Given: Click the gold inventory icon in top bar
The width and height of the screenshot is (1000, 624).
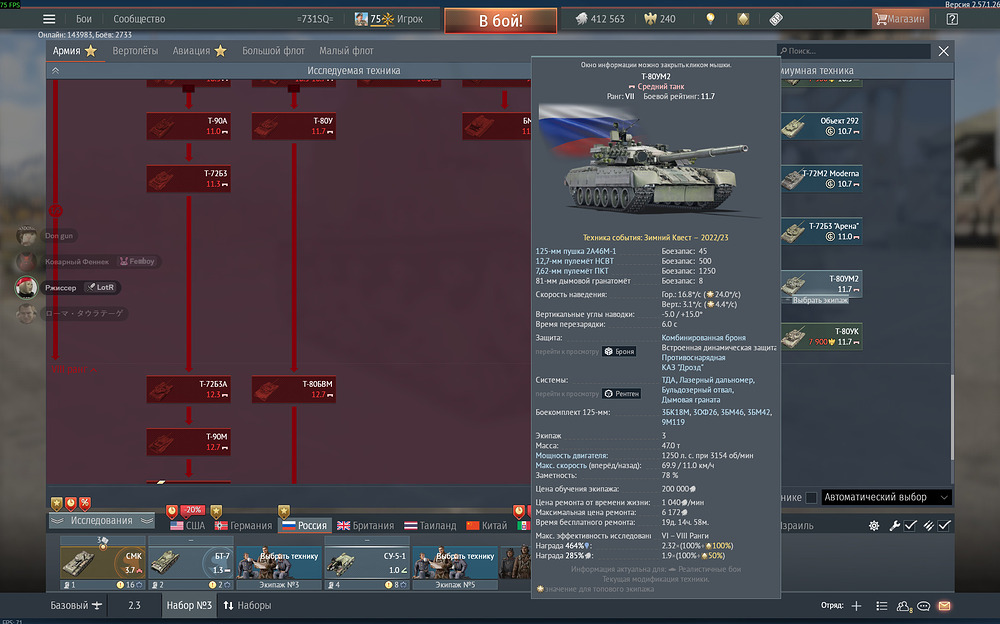Looking at the screenshot, I should (743, 19).
